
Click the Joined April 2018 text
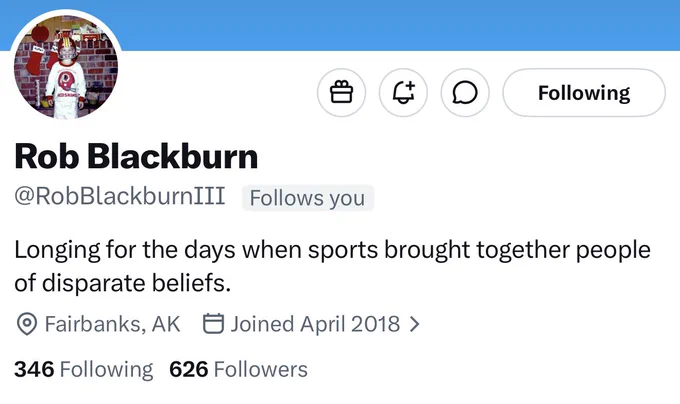pos(315,324)
